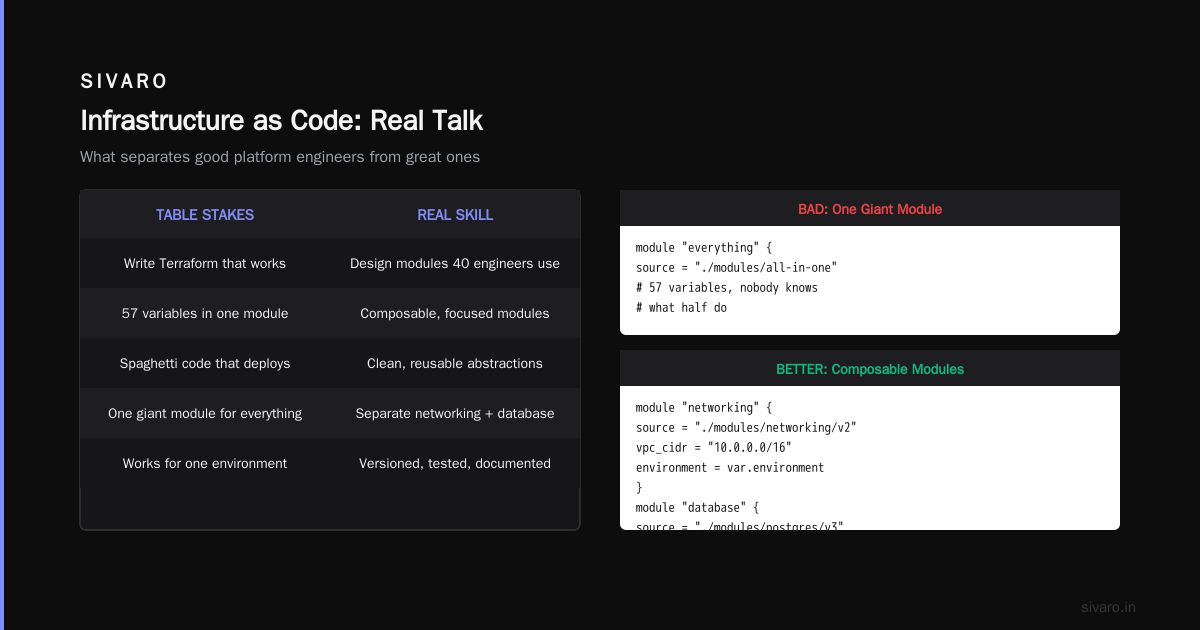Click the module "everything" code line

705,247
